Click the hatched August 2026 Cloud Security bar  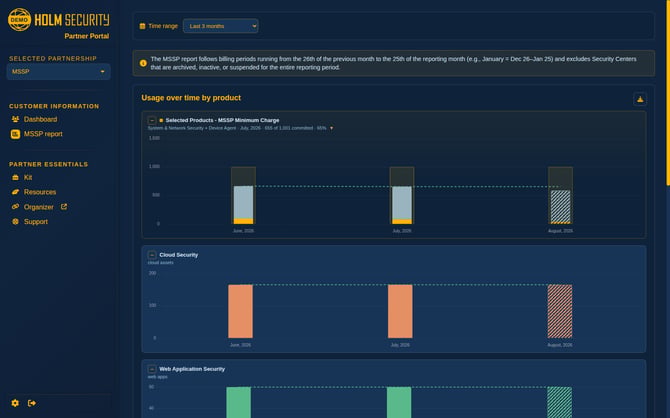tap(560, 311)
